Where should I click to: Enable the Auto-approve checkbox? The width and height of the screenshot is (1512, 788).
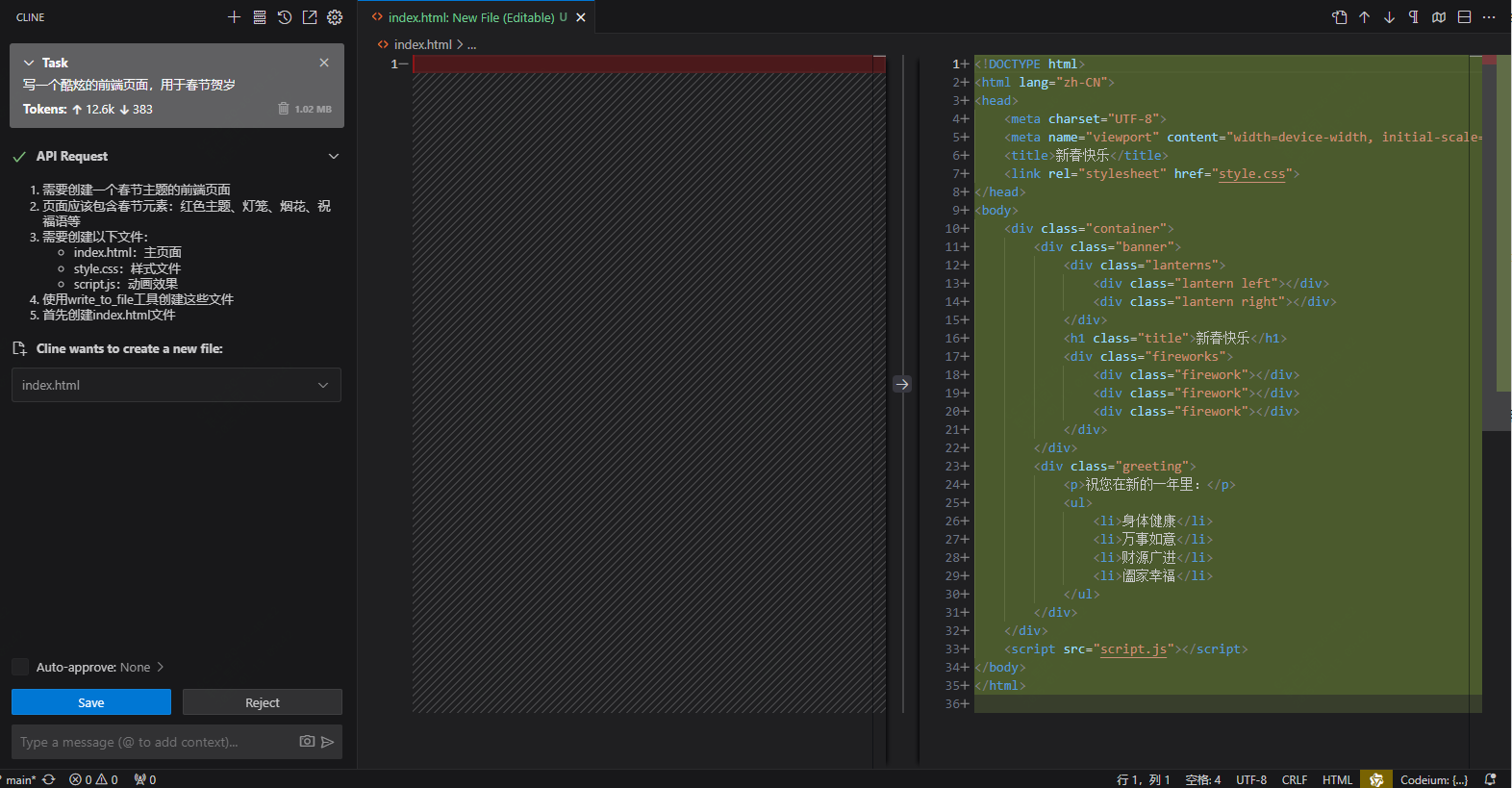pos(20,667)
